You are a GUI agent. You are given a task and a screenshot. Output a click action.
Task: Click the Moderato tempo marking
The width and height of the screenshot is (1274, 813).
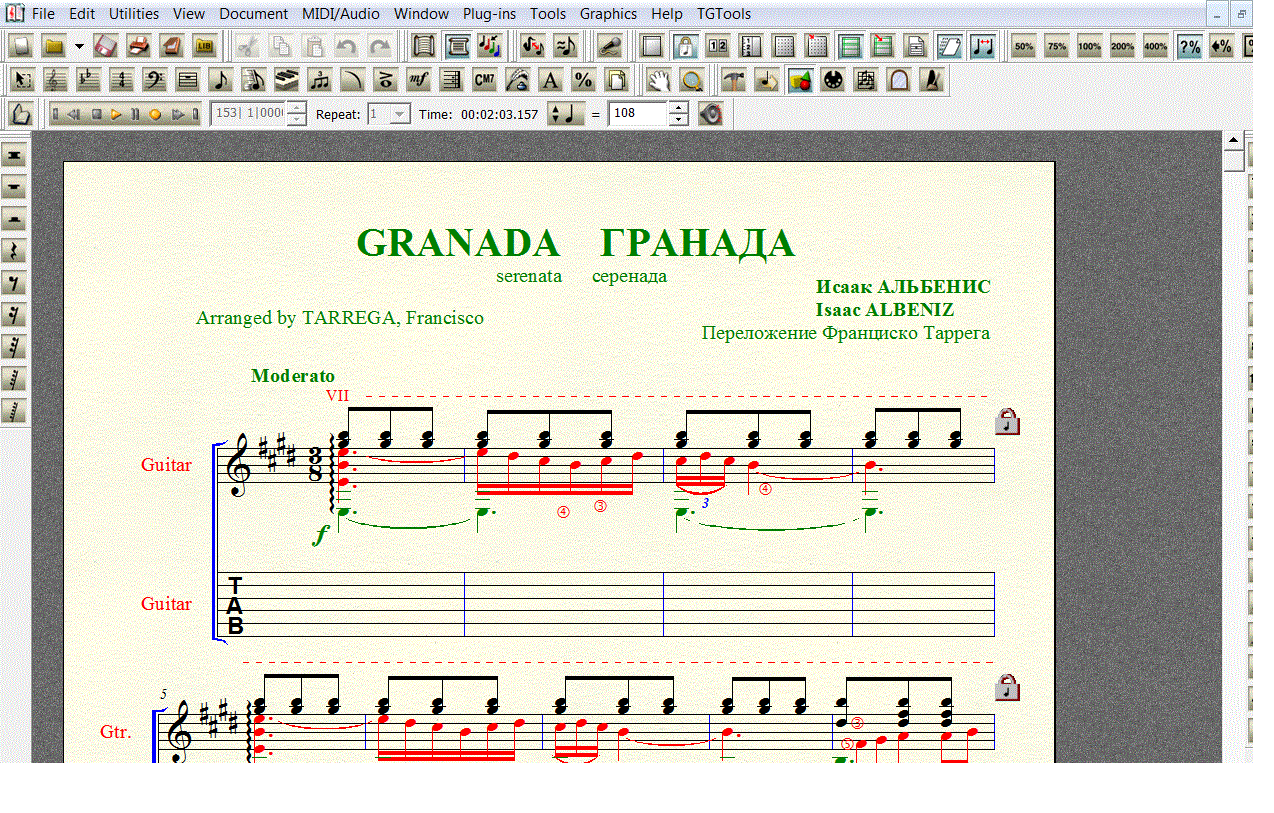pos(293,376)
